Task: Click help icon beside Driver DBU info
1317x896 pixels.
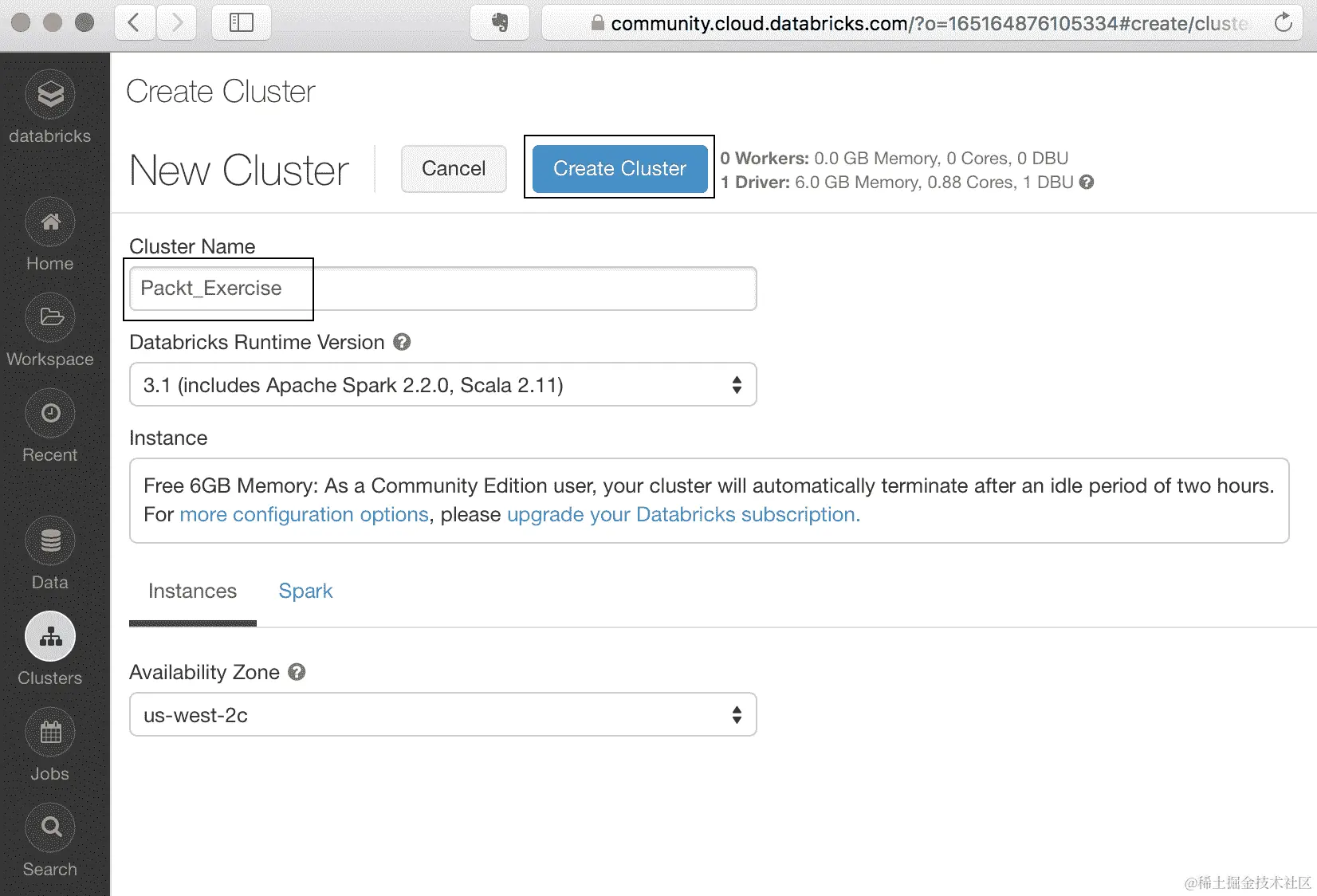Action: (1087, 183)
